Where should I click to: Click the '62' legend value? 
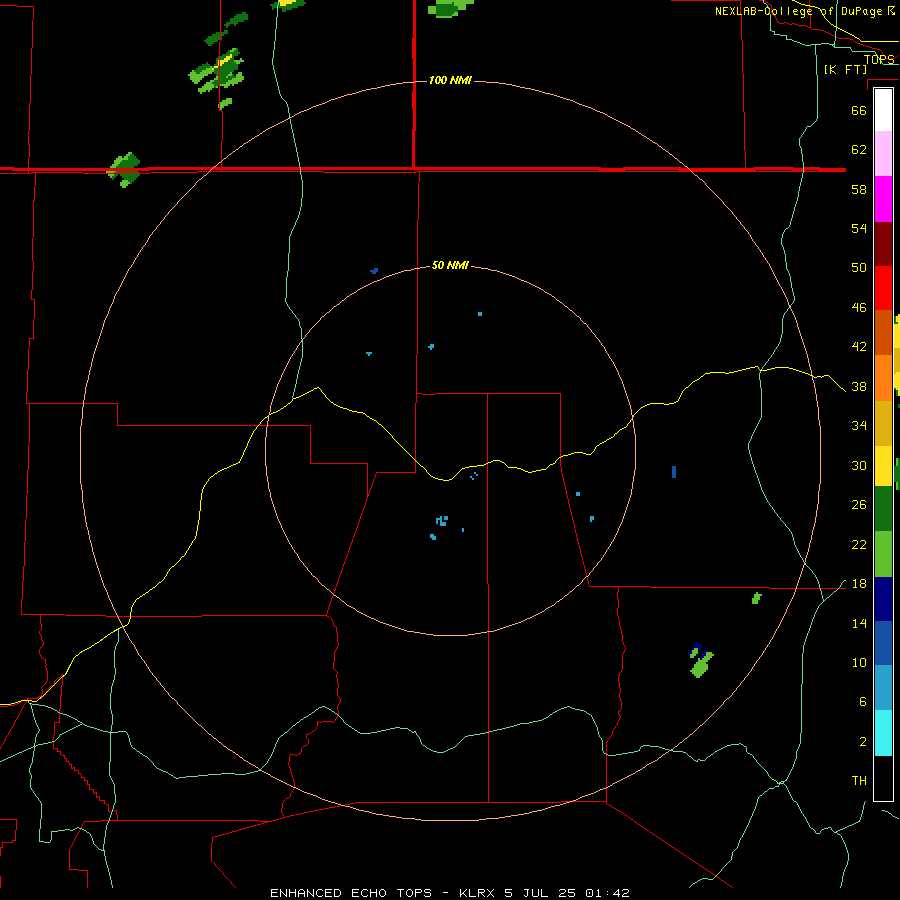pos(859,150)
